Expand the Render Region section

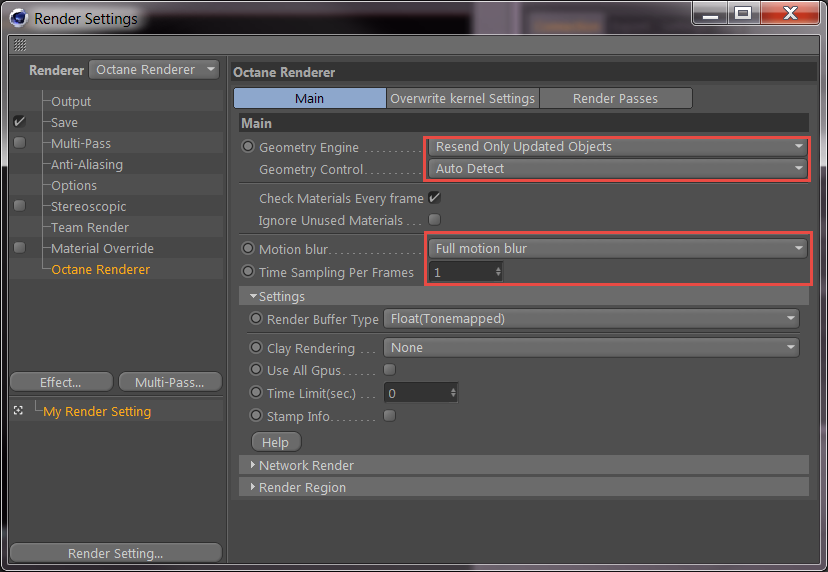pyautogui.click(x=253, y=487)
